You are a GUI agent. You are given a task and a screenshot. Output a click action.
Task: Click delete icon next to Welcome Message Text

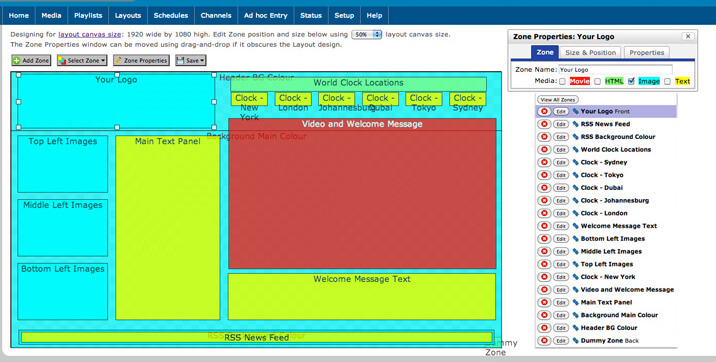tap(544, 226)
